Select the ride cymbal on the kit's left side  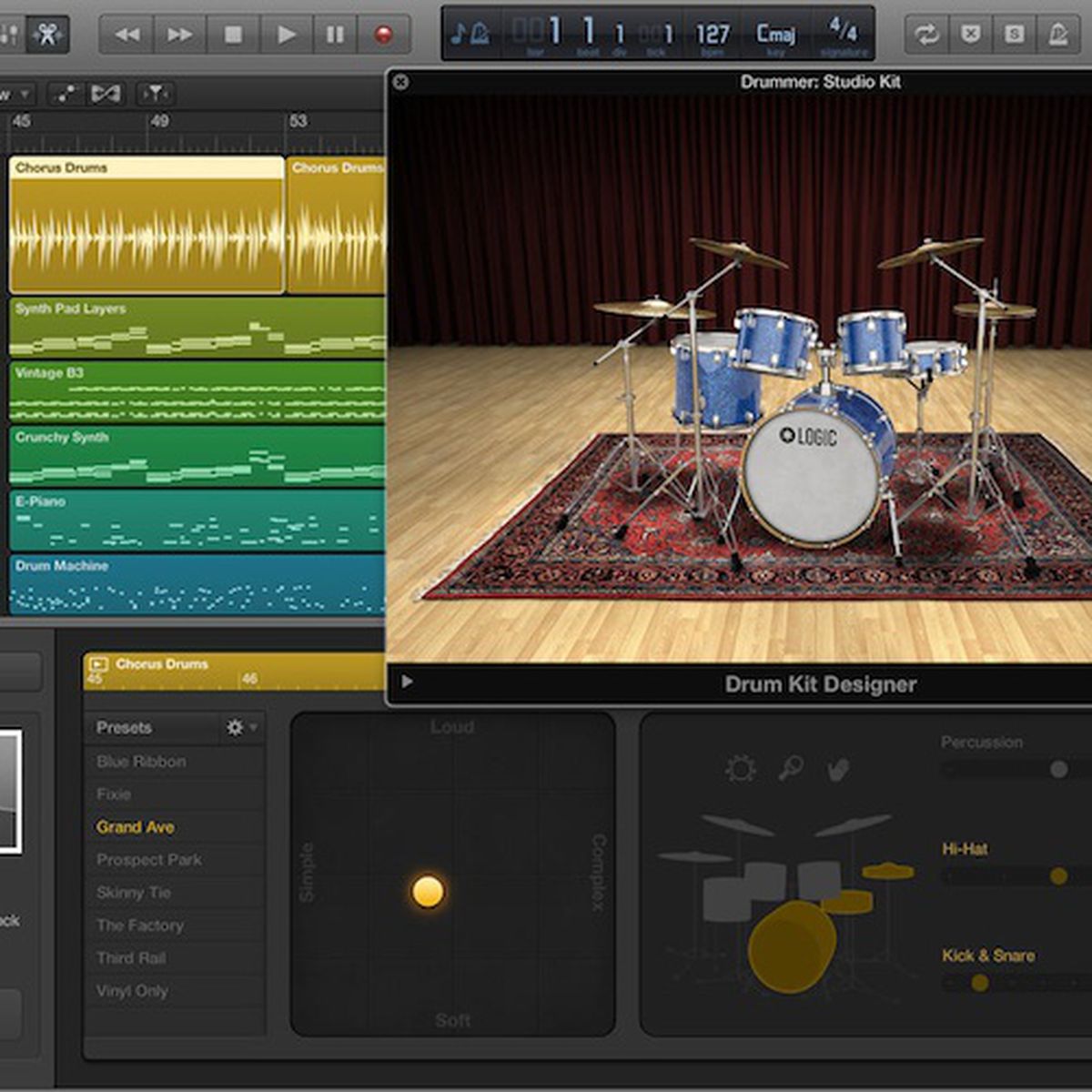coord(653,309)
